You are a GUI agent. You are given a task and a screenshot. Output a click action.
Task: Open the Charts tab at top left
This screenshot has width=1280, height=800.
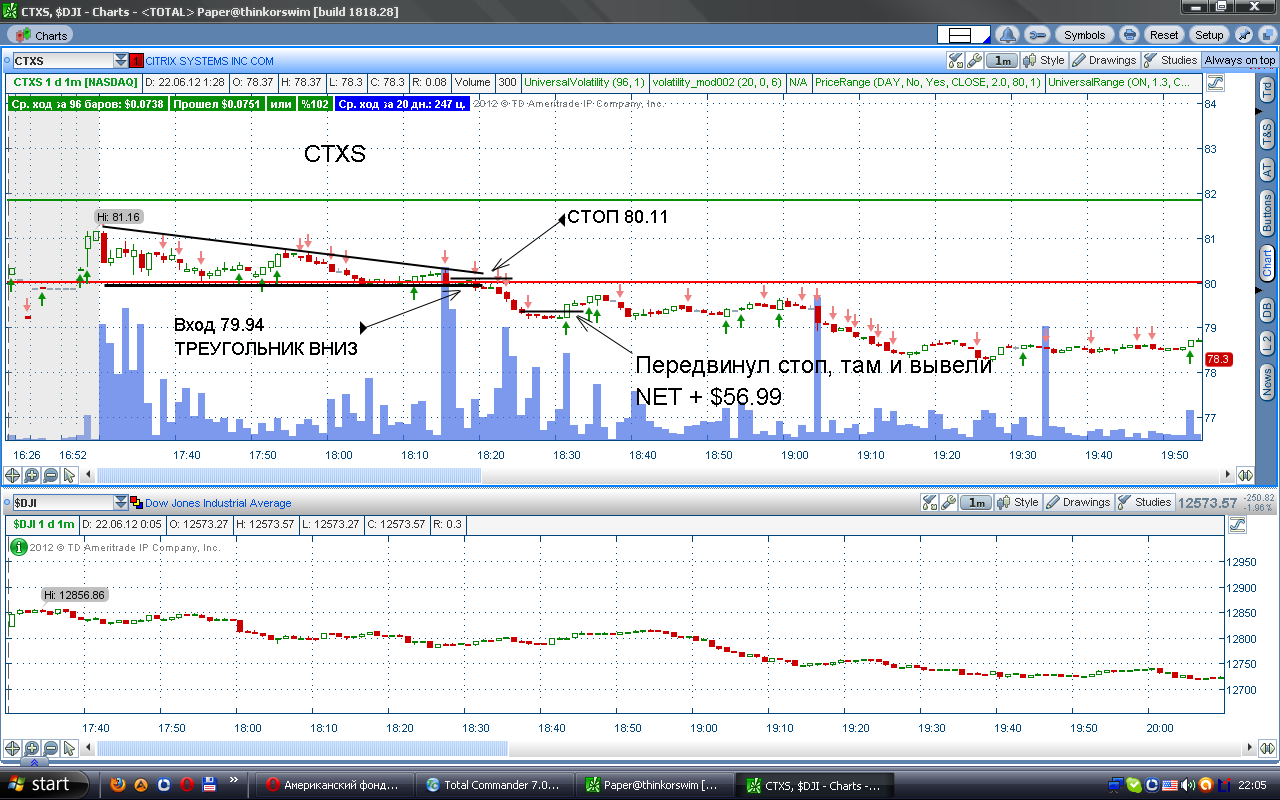(39, 35)
